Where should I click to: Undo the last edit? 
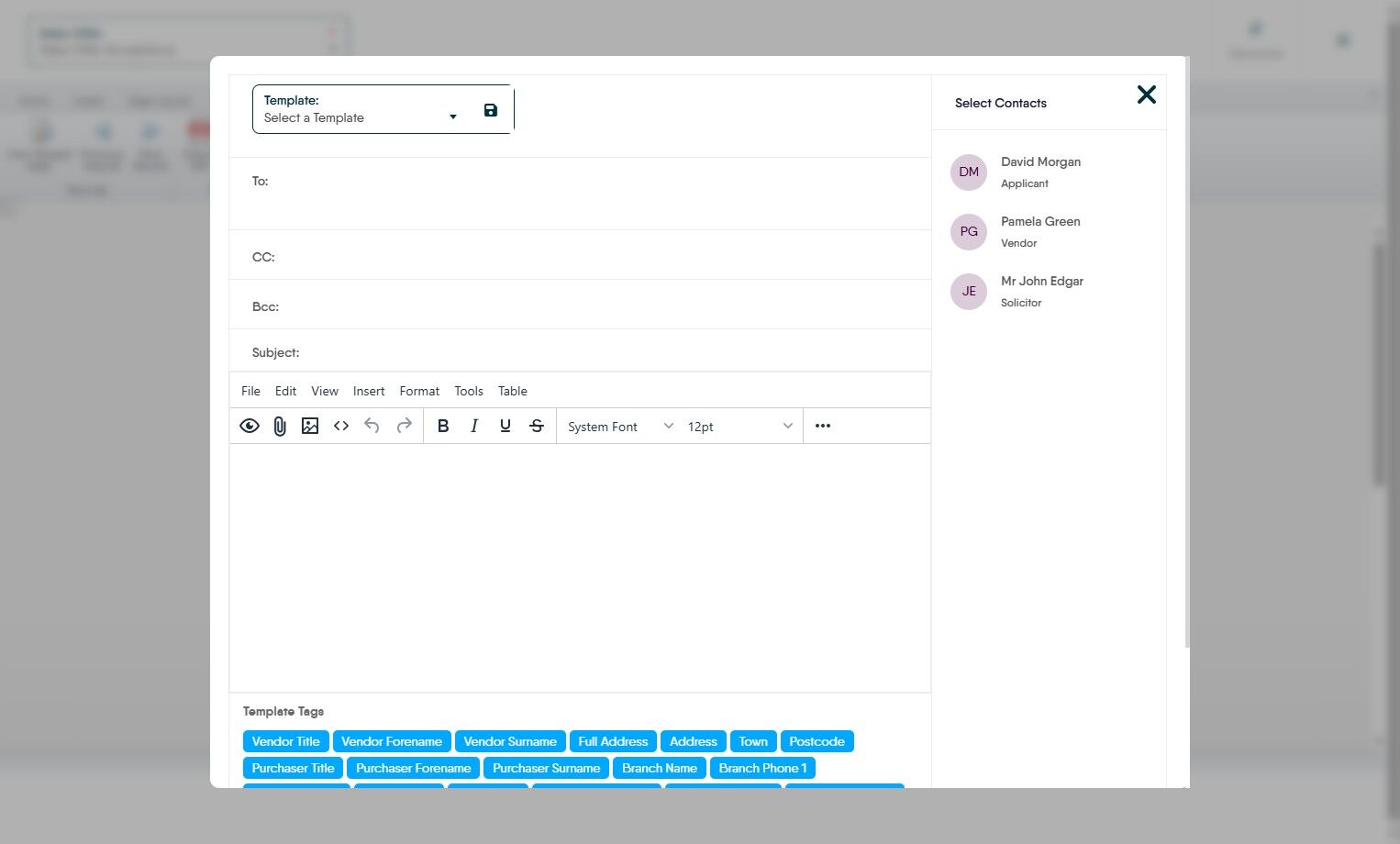point(372,426)
